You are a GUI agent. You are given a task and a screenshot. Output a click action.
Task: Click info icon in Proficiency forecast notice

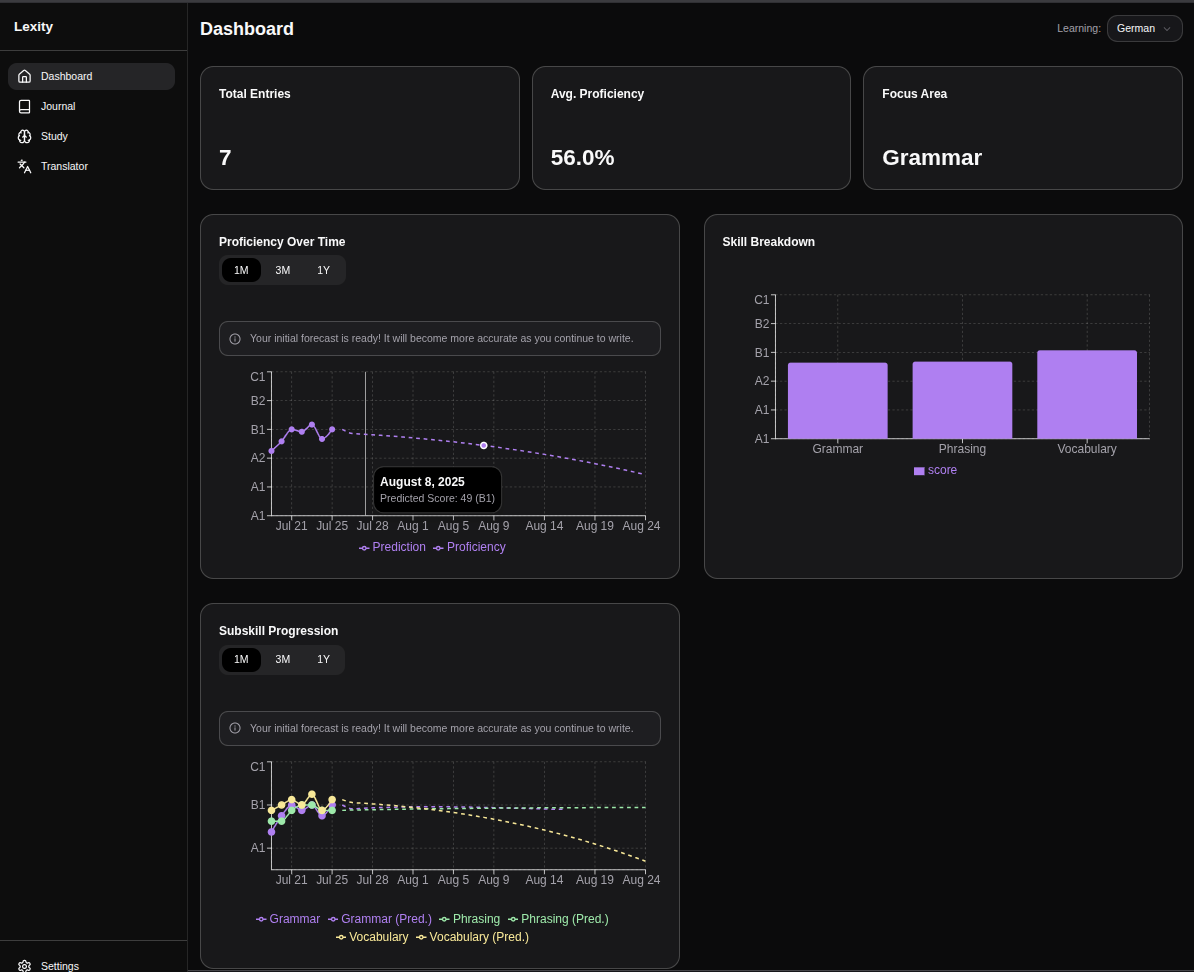[x=235, y=339]
